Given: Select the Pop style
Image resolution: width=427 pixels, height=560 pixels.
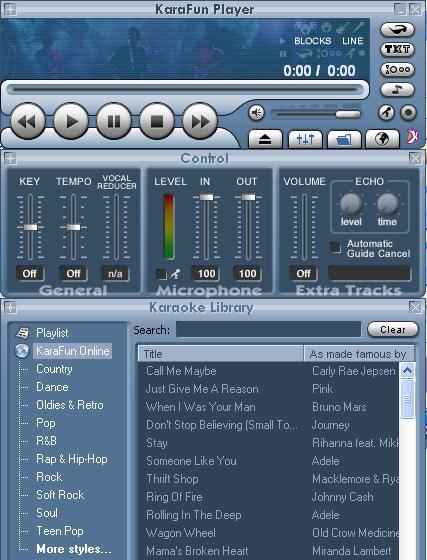Looking at the screenshot, I should click(46, 423).
